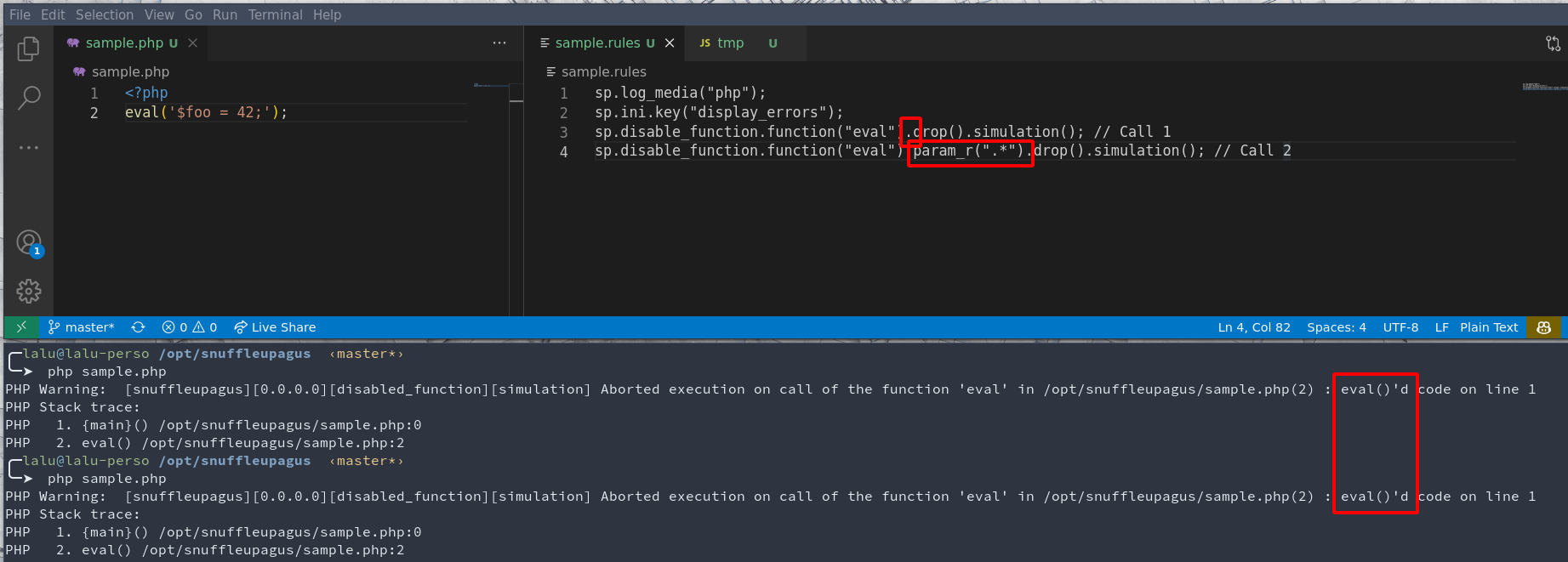Click rule line commented Call 2
This screenshot has height=562, width=1568.
(x=943, y=150)
